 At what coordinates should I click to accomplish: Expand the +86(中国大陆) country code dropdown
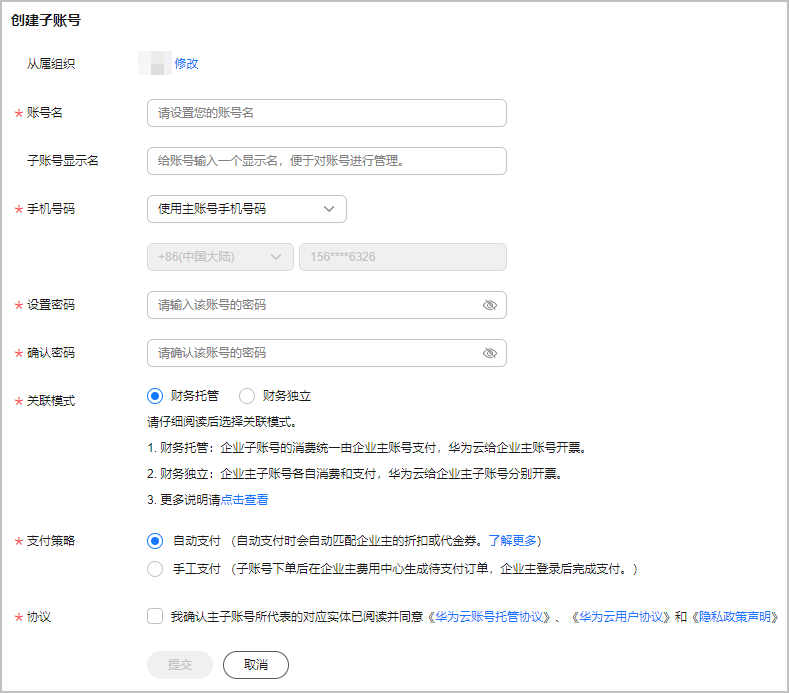click(x=220, y=257)
